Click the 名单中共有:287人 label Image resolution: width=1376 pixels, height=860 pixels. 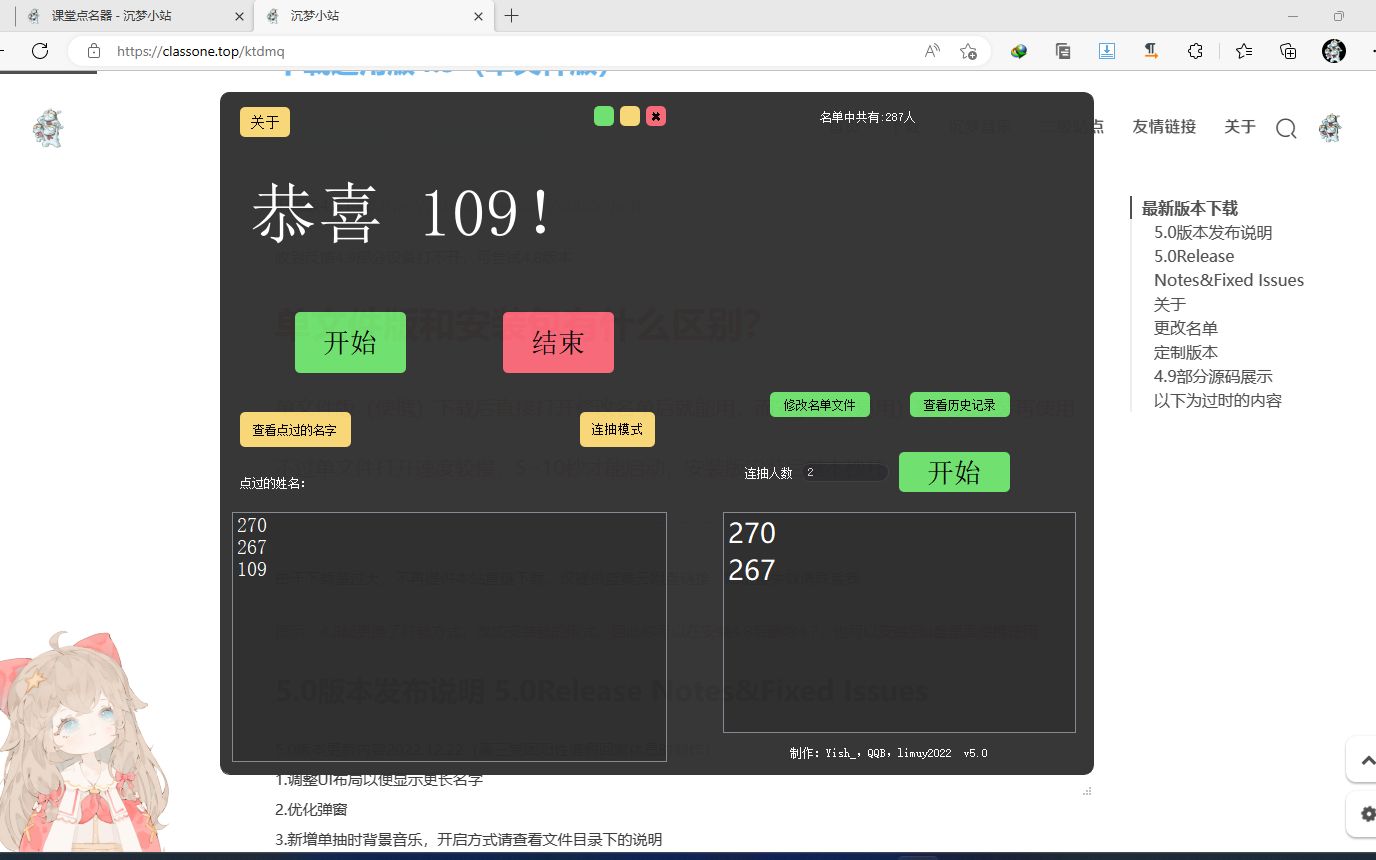tap(867, 117)
